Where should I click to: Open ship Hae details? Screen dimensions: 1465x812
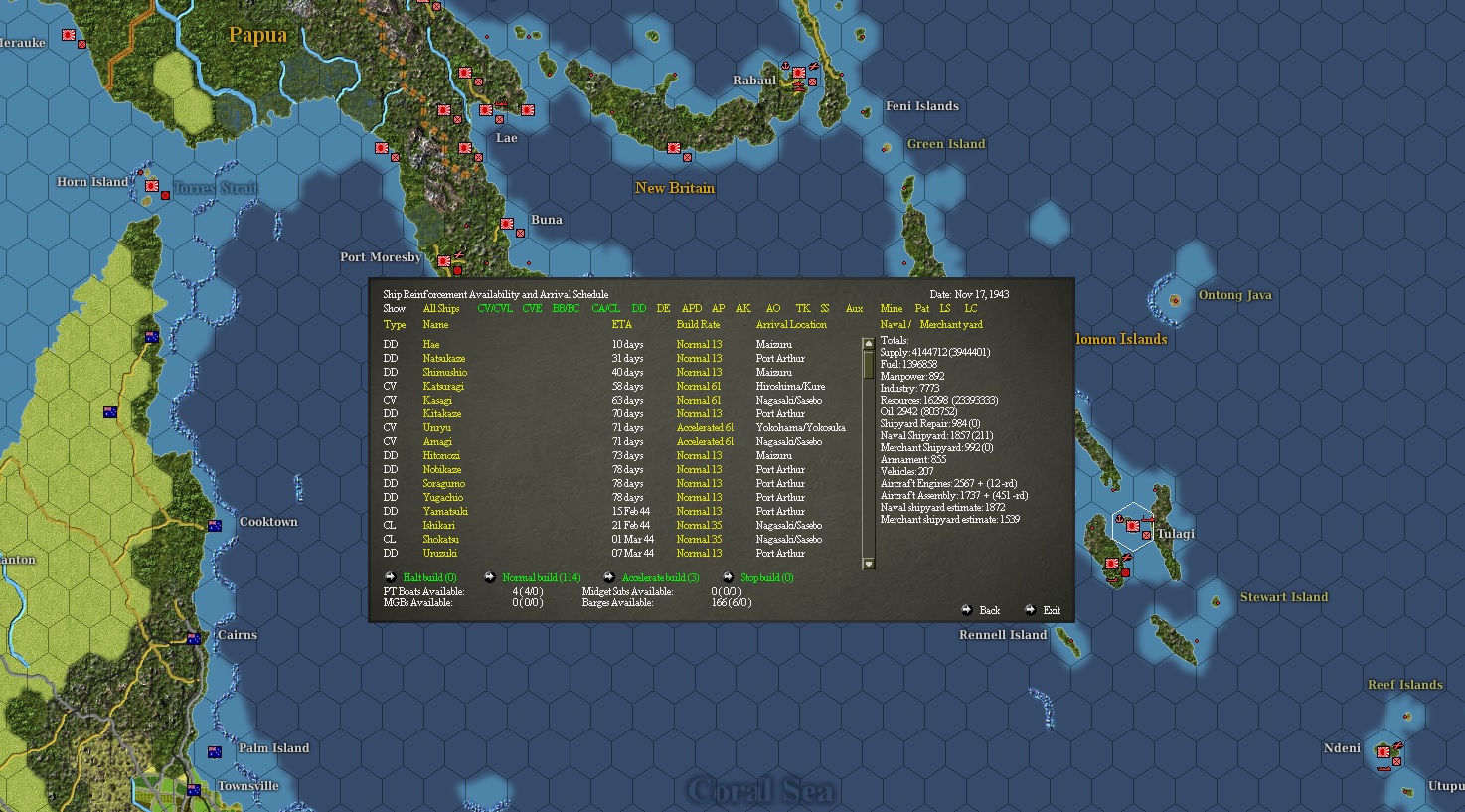pyautogui.click(x=430, y=345)
